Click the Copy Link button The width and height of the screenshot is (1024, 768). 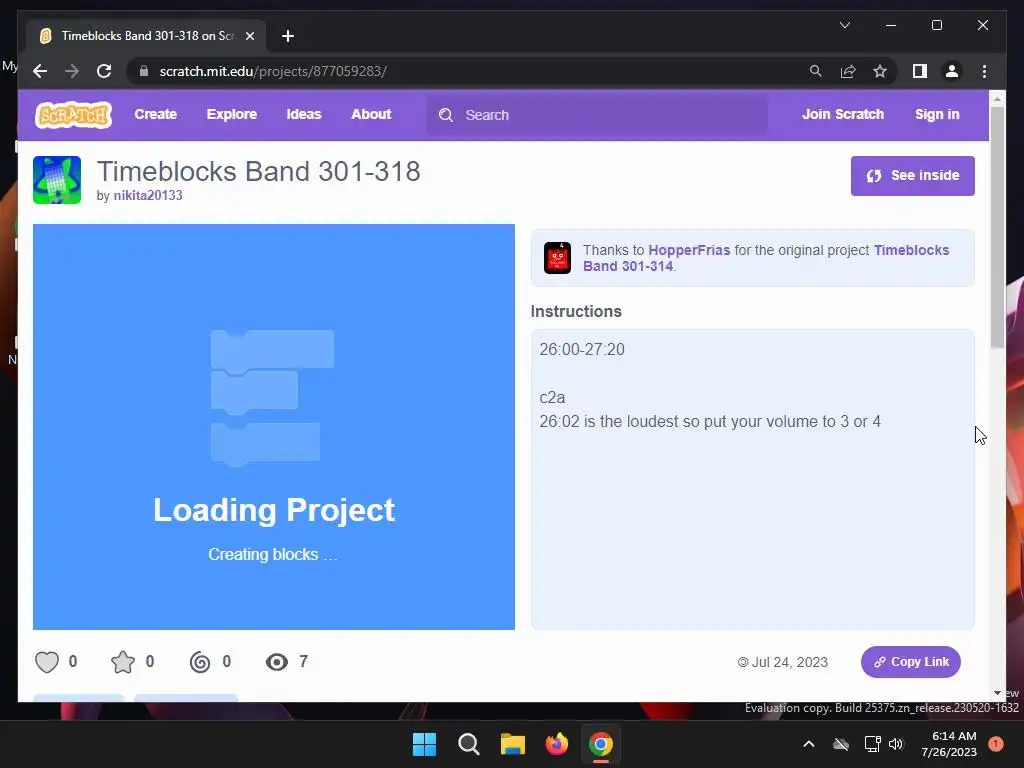910,662
